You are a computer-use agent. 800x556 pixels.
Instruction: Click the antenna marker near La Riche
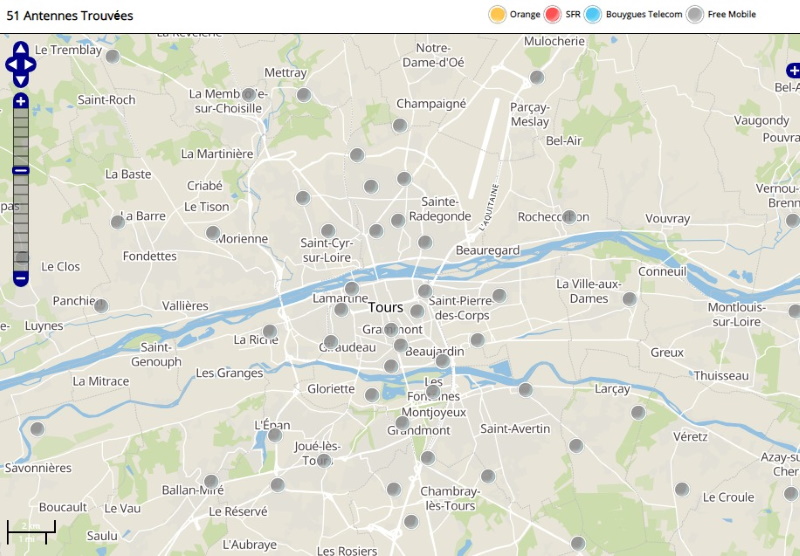point(269,331)
